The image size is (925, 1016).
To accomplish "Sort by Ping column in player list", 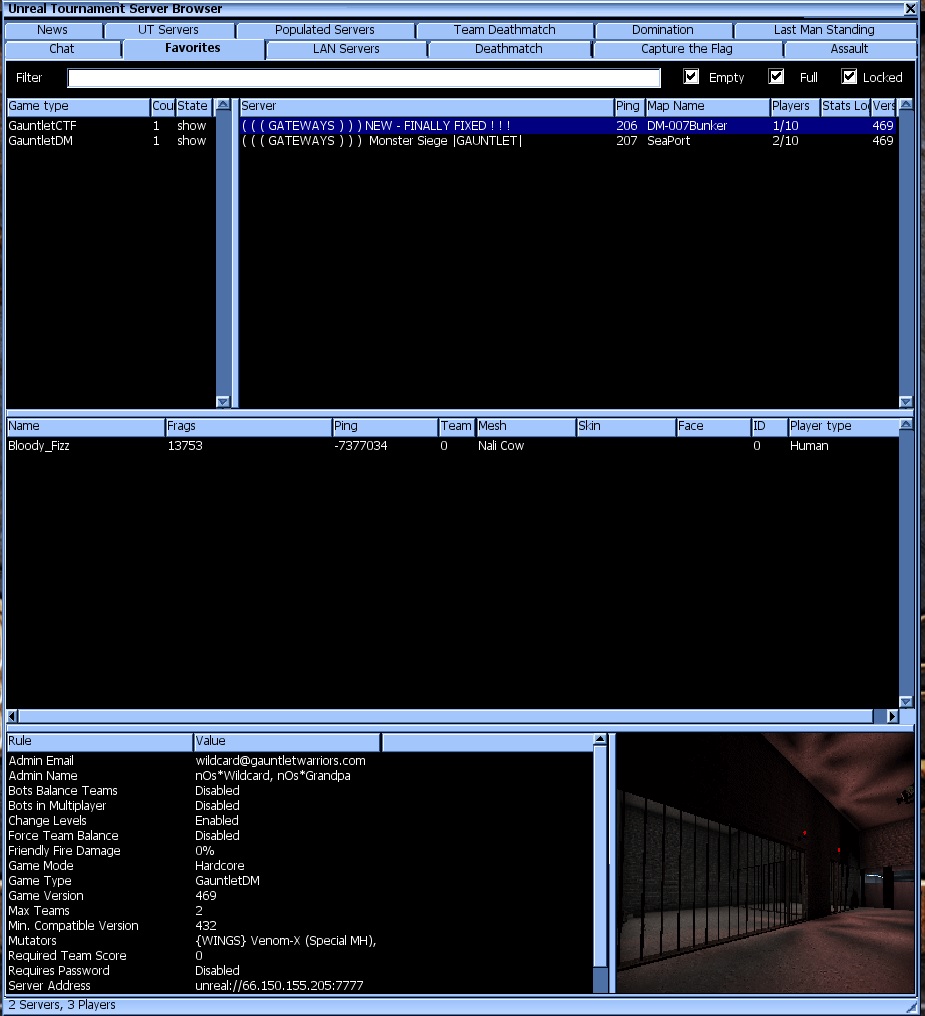I will [x=385, y=426].
